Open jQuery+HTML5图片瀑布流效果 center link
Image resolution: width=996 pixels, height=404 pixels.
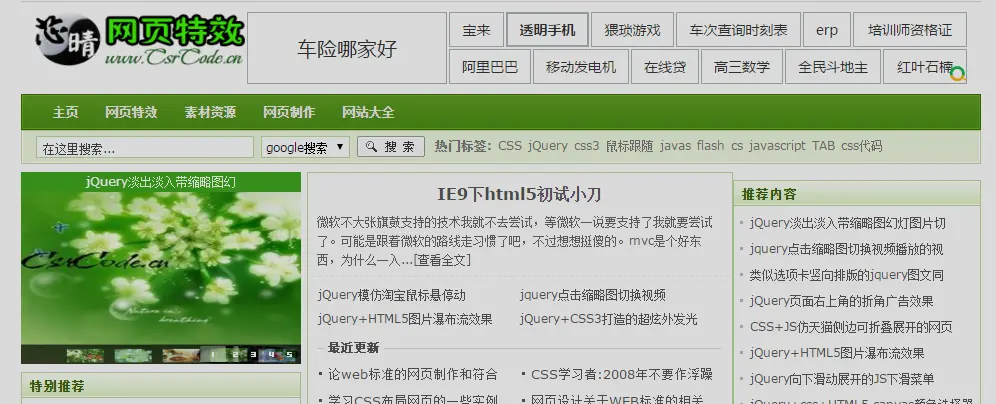[x=405, y=319]
